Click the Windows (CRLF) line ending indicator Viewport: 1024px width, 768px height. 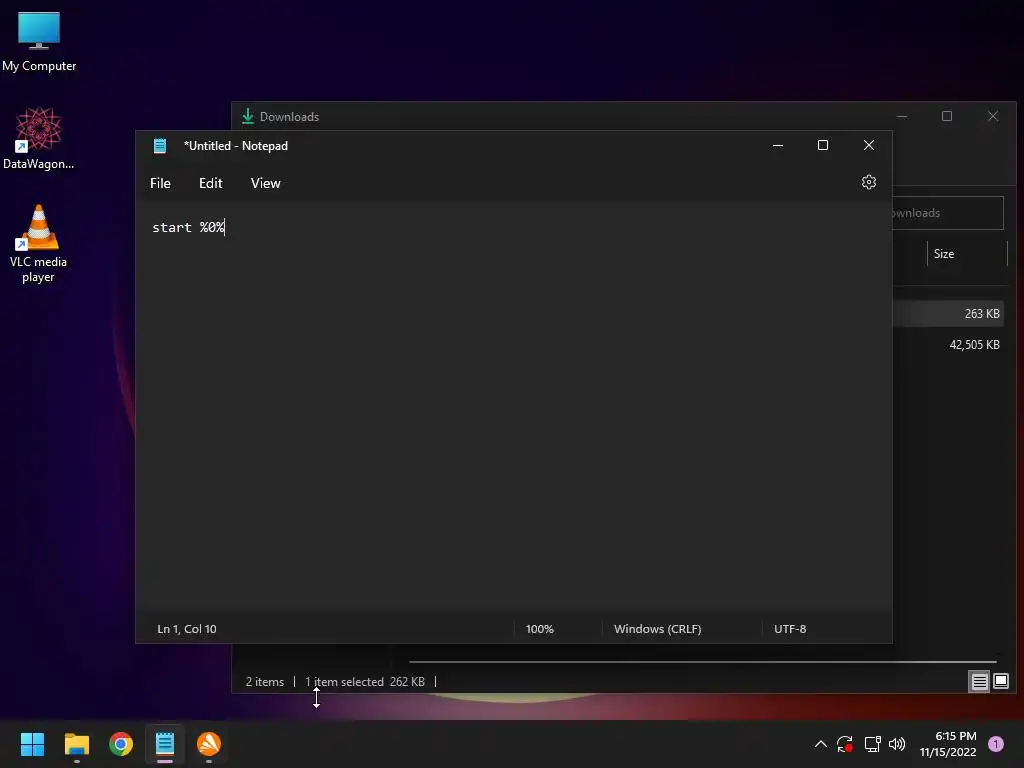(658, 629)
